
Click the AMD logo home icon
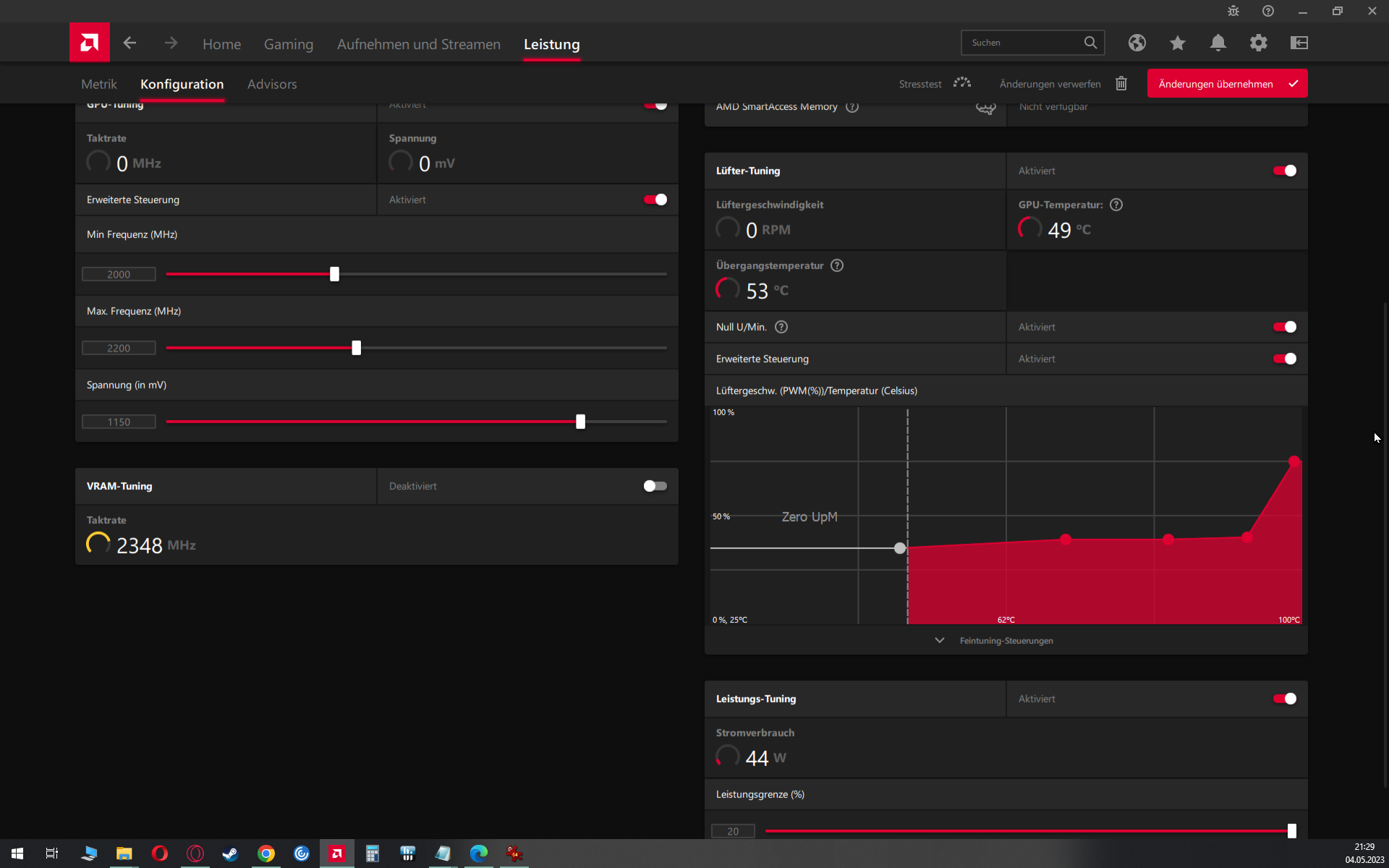point(90,43)
